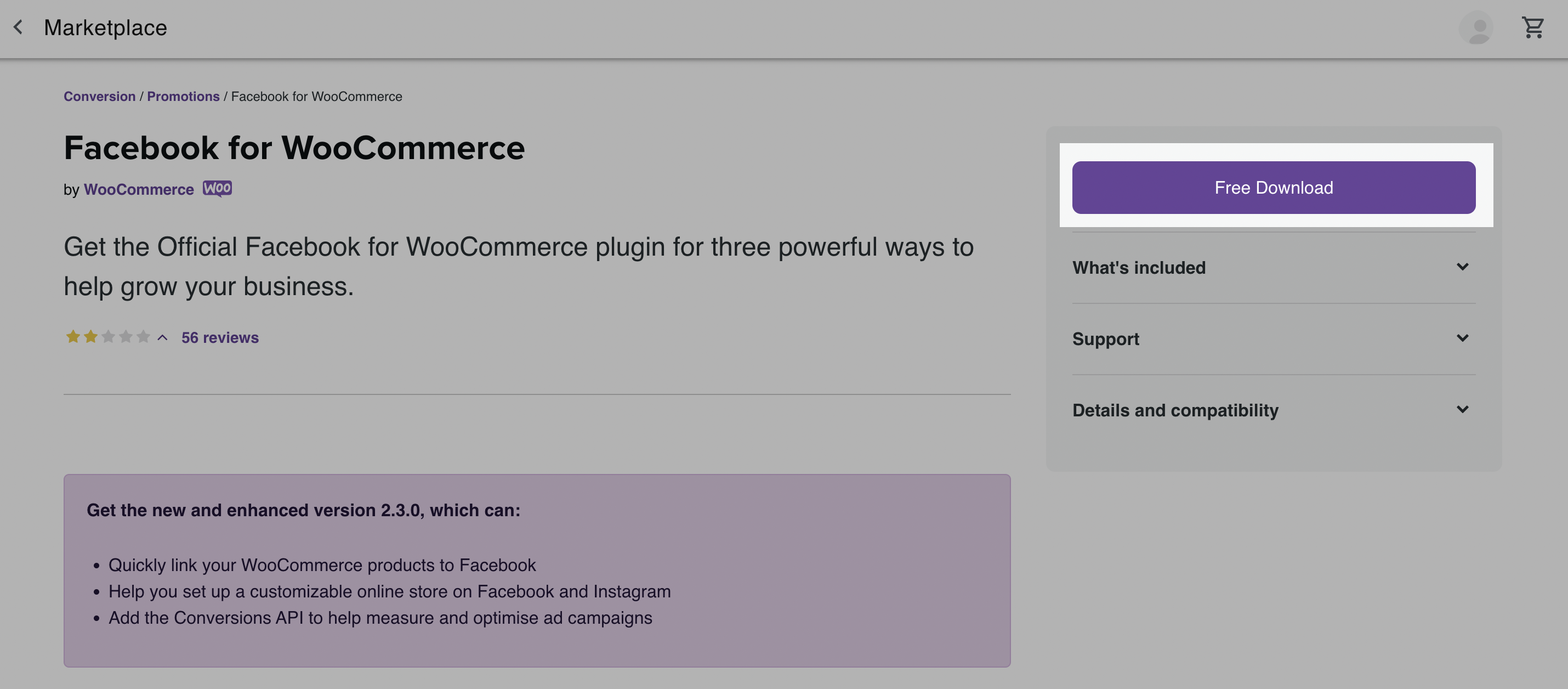Click the version 2.3.0 announcement box
The image size is (1568, 689).
tap(537, 571)
